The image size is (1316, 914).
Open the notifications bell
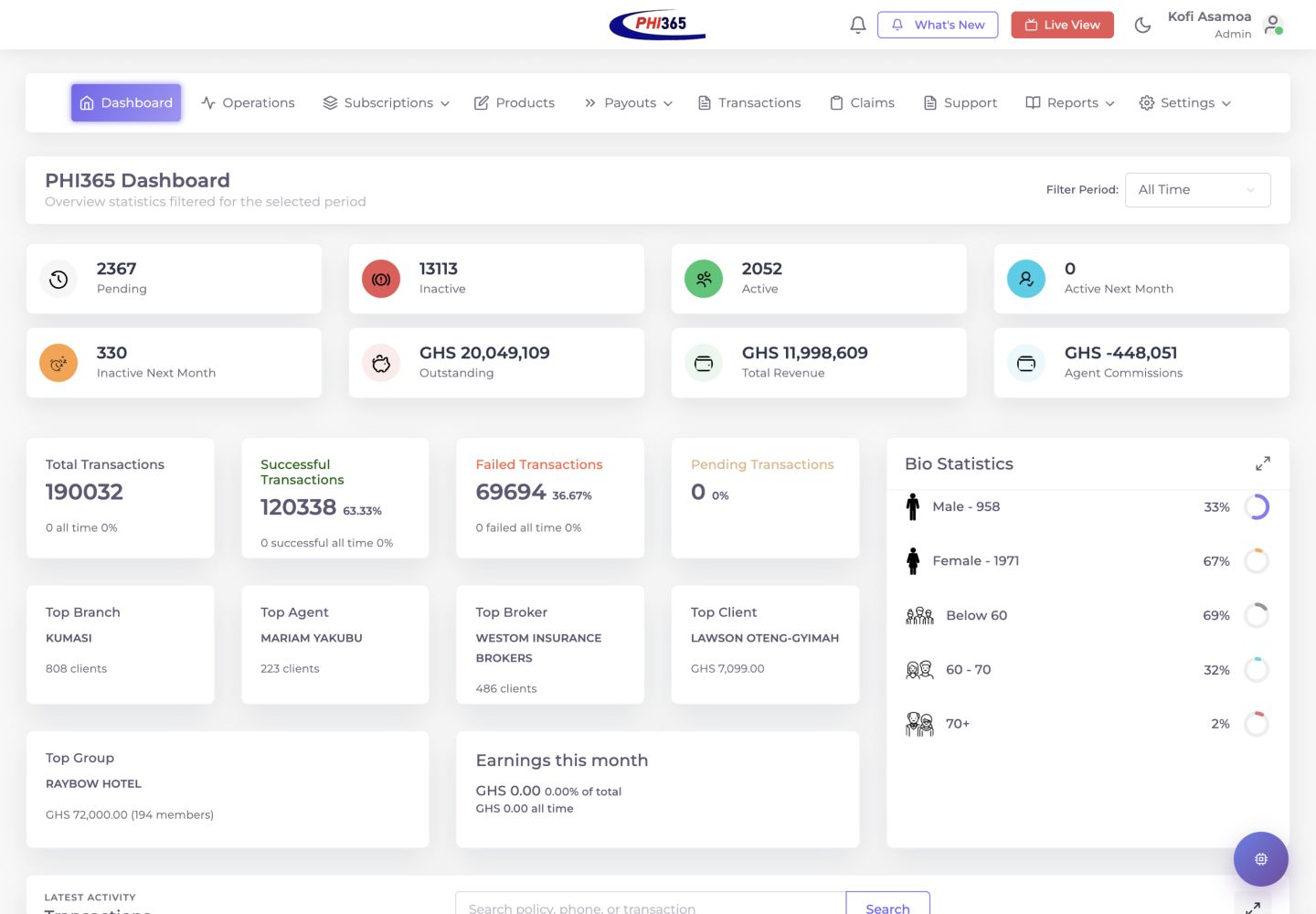pyautogui.click(x=857, y=25)
